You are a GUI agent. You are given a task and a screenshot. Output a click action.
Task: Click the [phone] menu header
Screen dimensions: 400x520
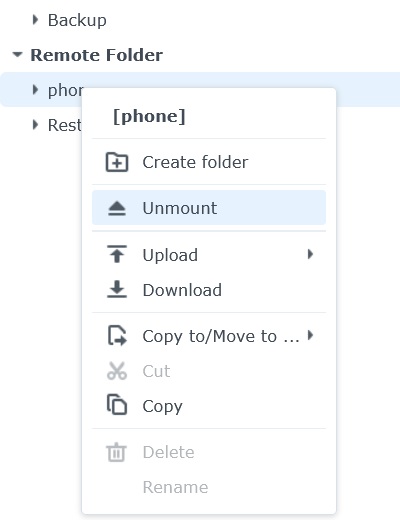[x=149, y=117]
